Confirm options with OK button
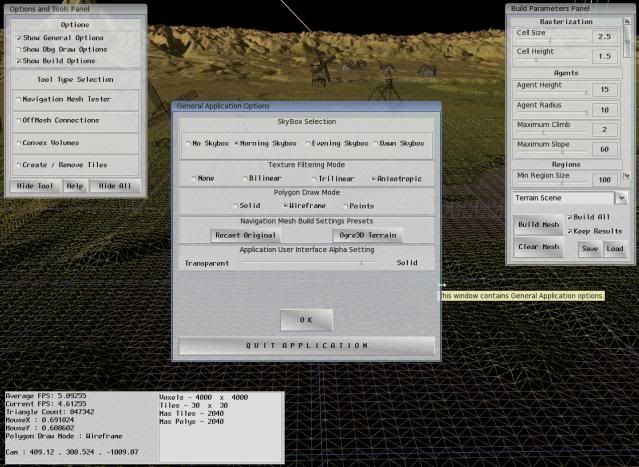This screenshot has width=639, height=467. [306, 320]
